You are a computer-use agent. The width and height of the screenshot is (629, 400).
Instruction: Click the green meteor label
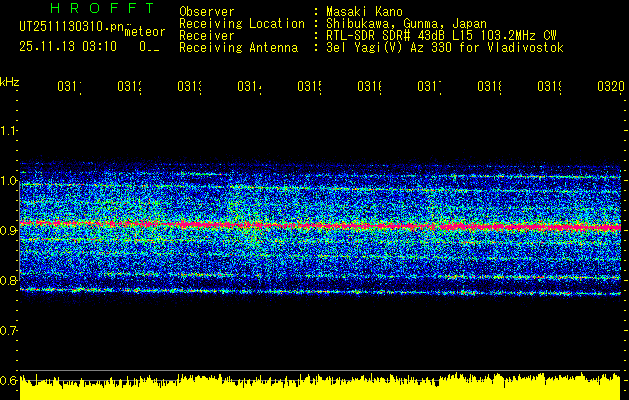point(144,32)
